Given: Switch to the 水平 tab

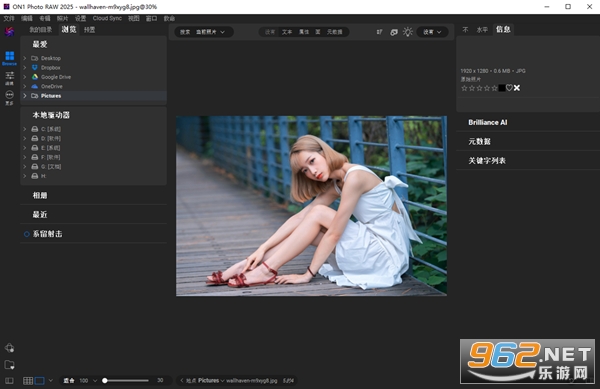Looking at the screenshot, I should pos(482,29).
